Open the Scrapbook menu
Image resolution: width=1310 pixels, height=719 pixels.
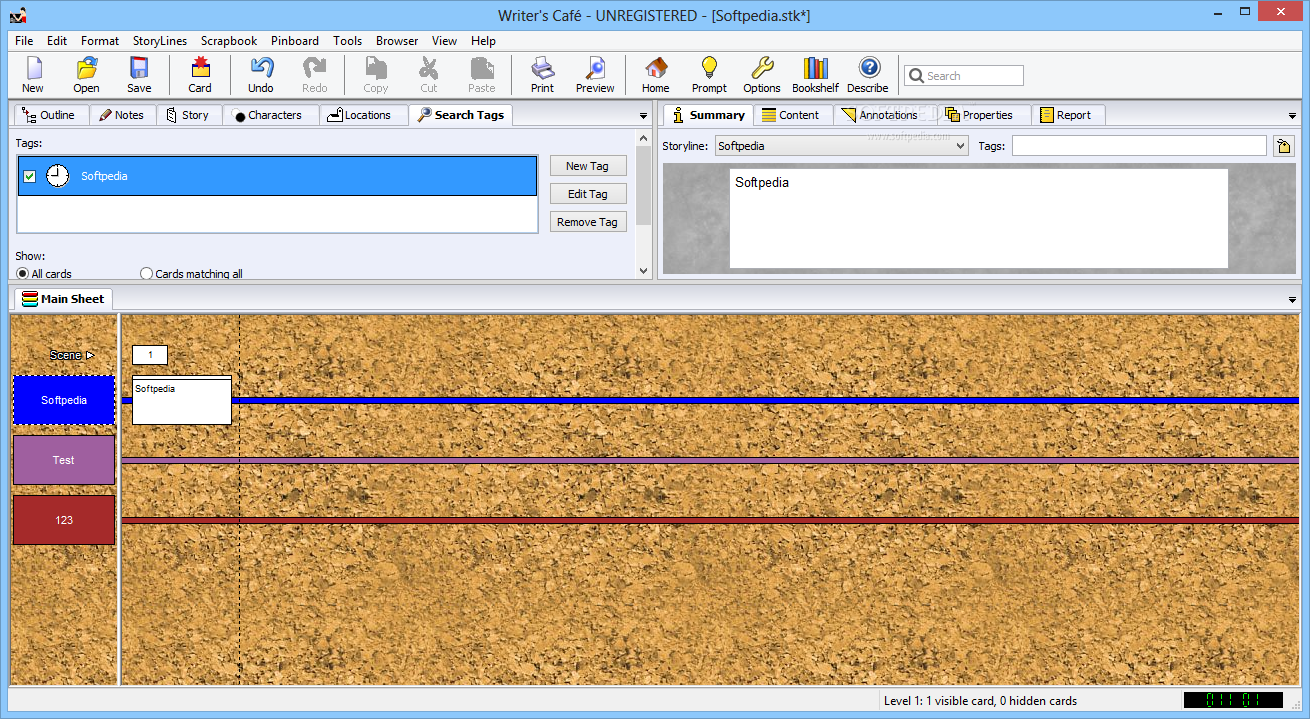[229, 41]
